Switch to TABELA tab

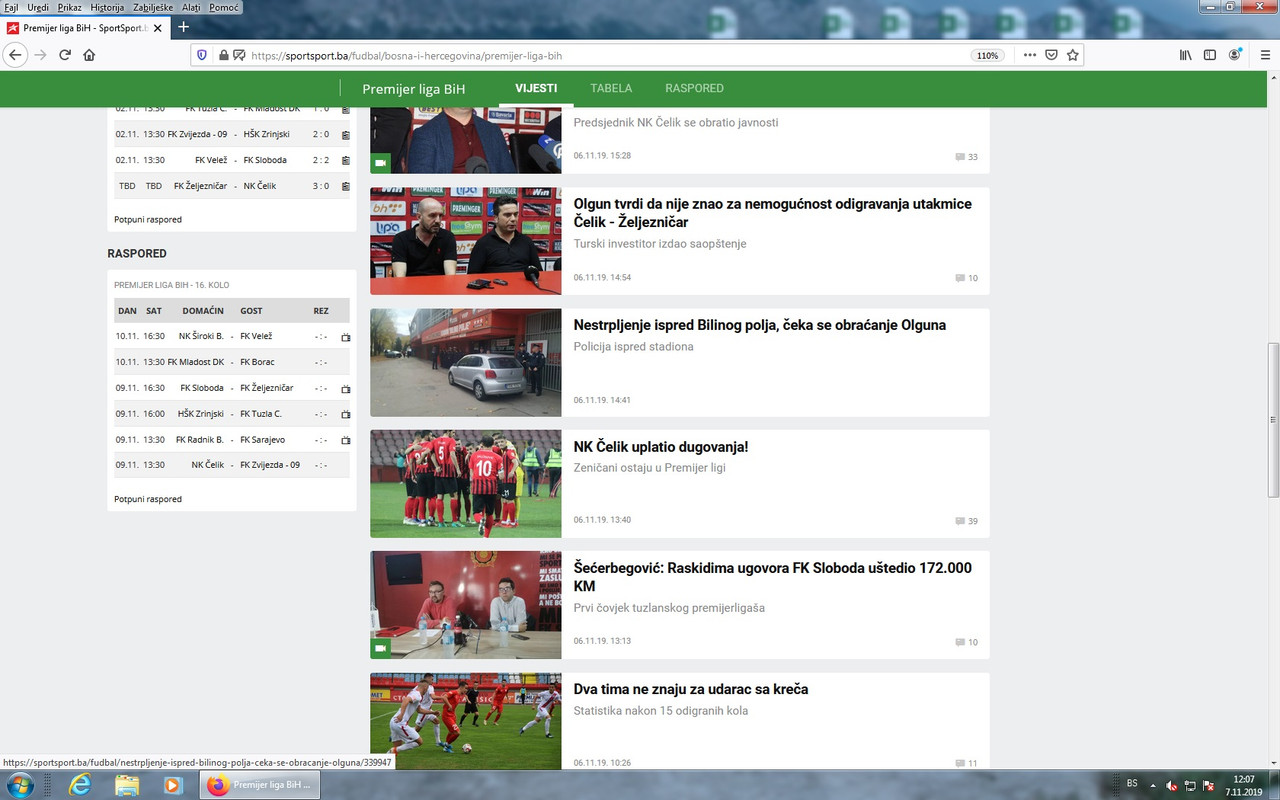[x=611, y=88]
